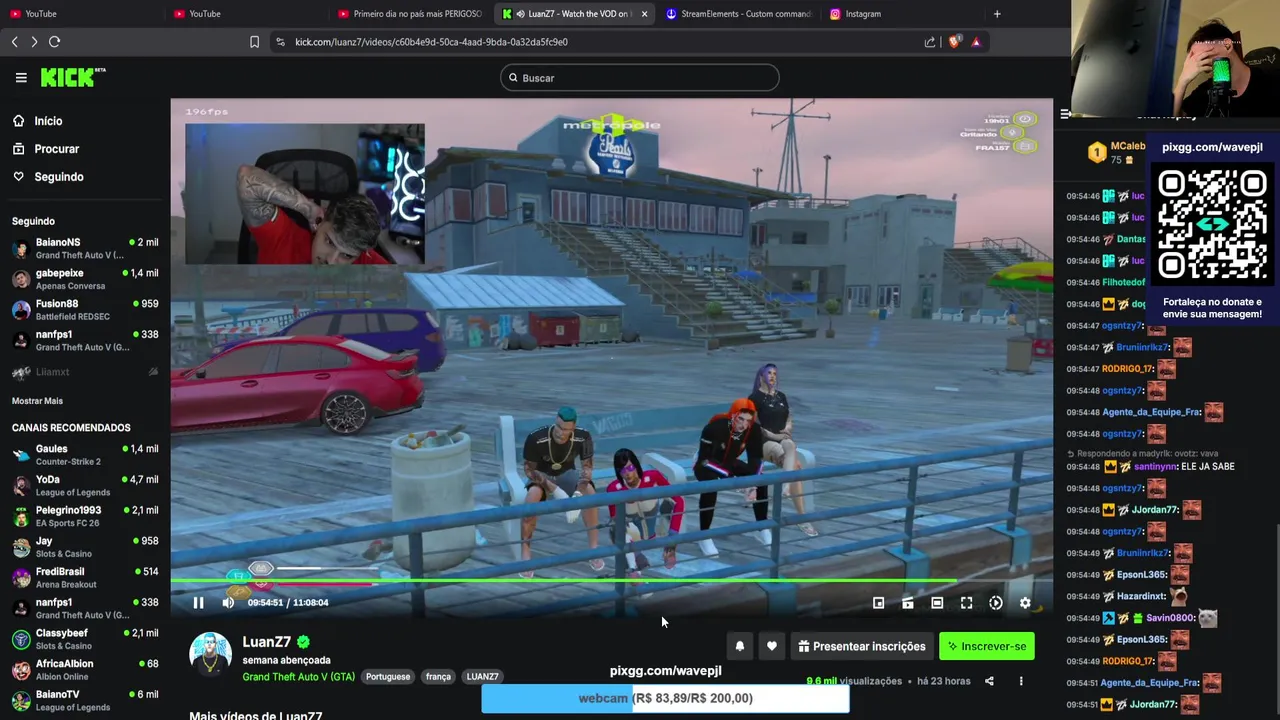Open Fusion88 channel in sidebar
The height and width of the screenshot is (720, 1280).
84,310
